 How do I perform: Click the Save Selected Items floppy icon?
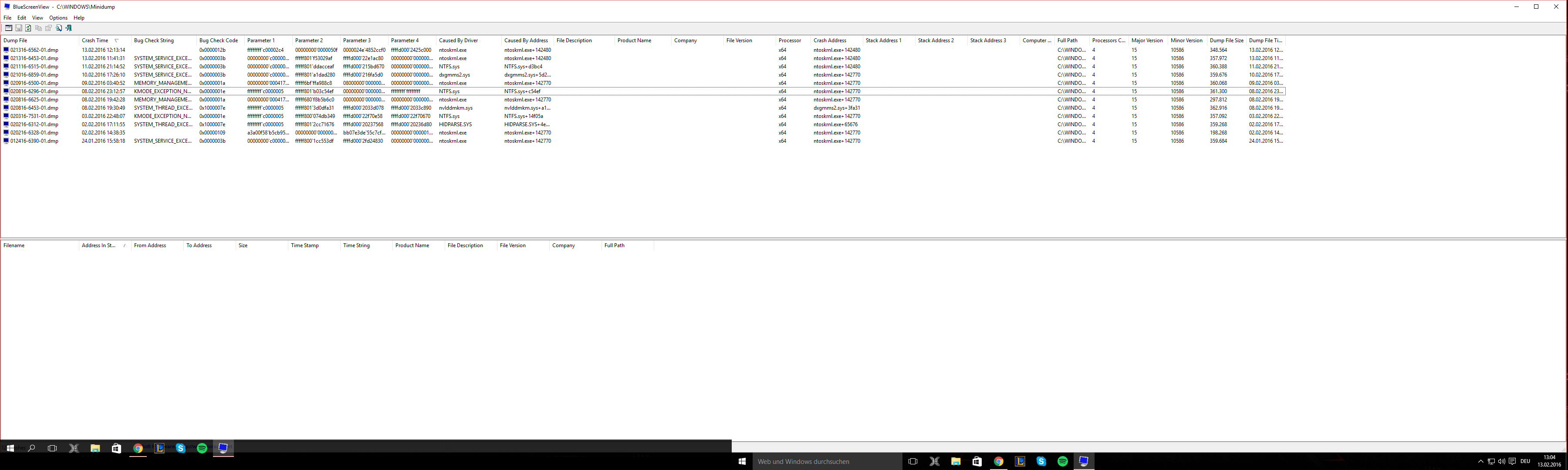(18, 28)
